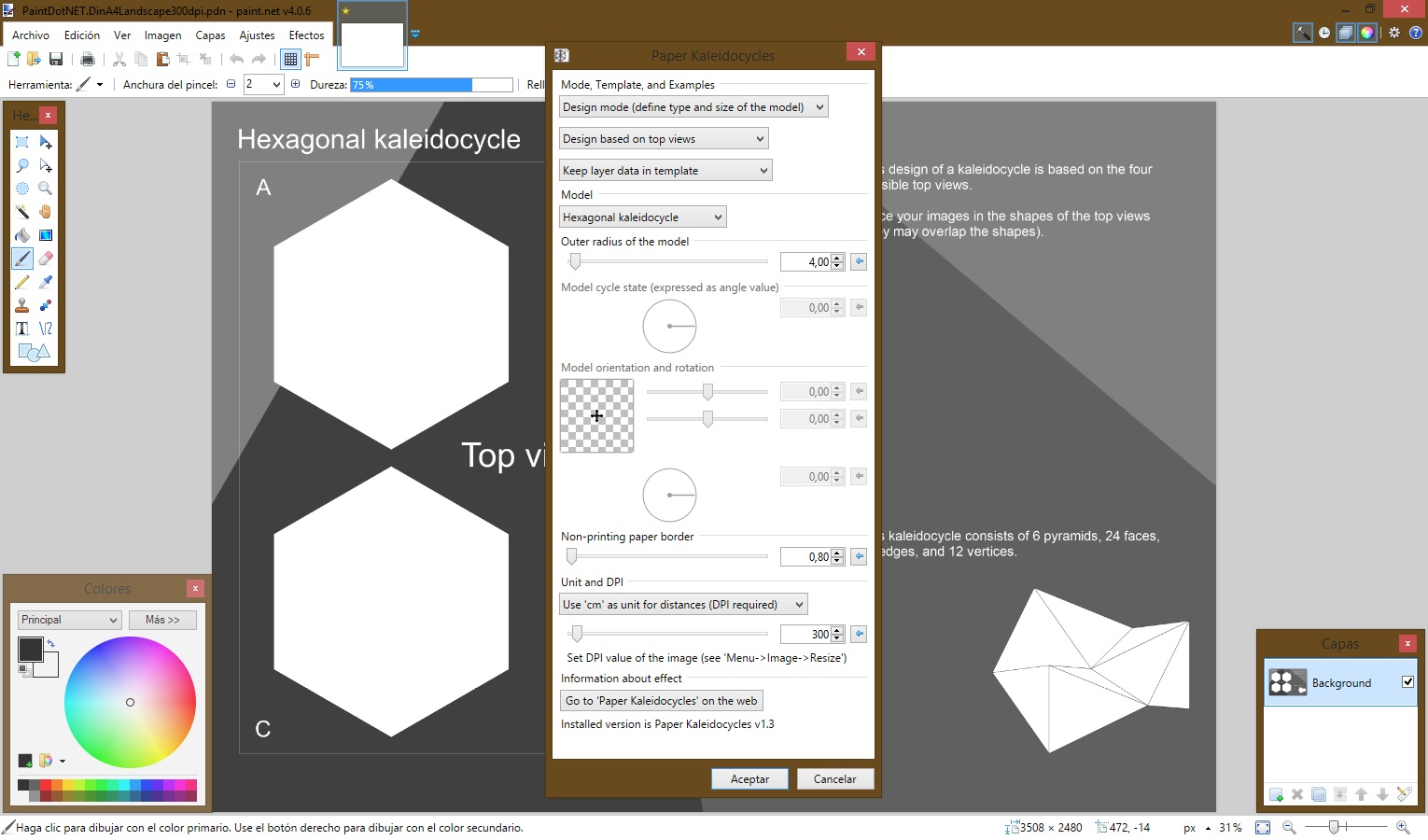Select the Lasso Select tool
The image size is (1428, 840).
coord(22,165)
